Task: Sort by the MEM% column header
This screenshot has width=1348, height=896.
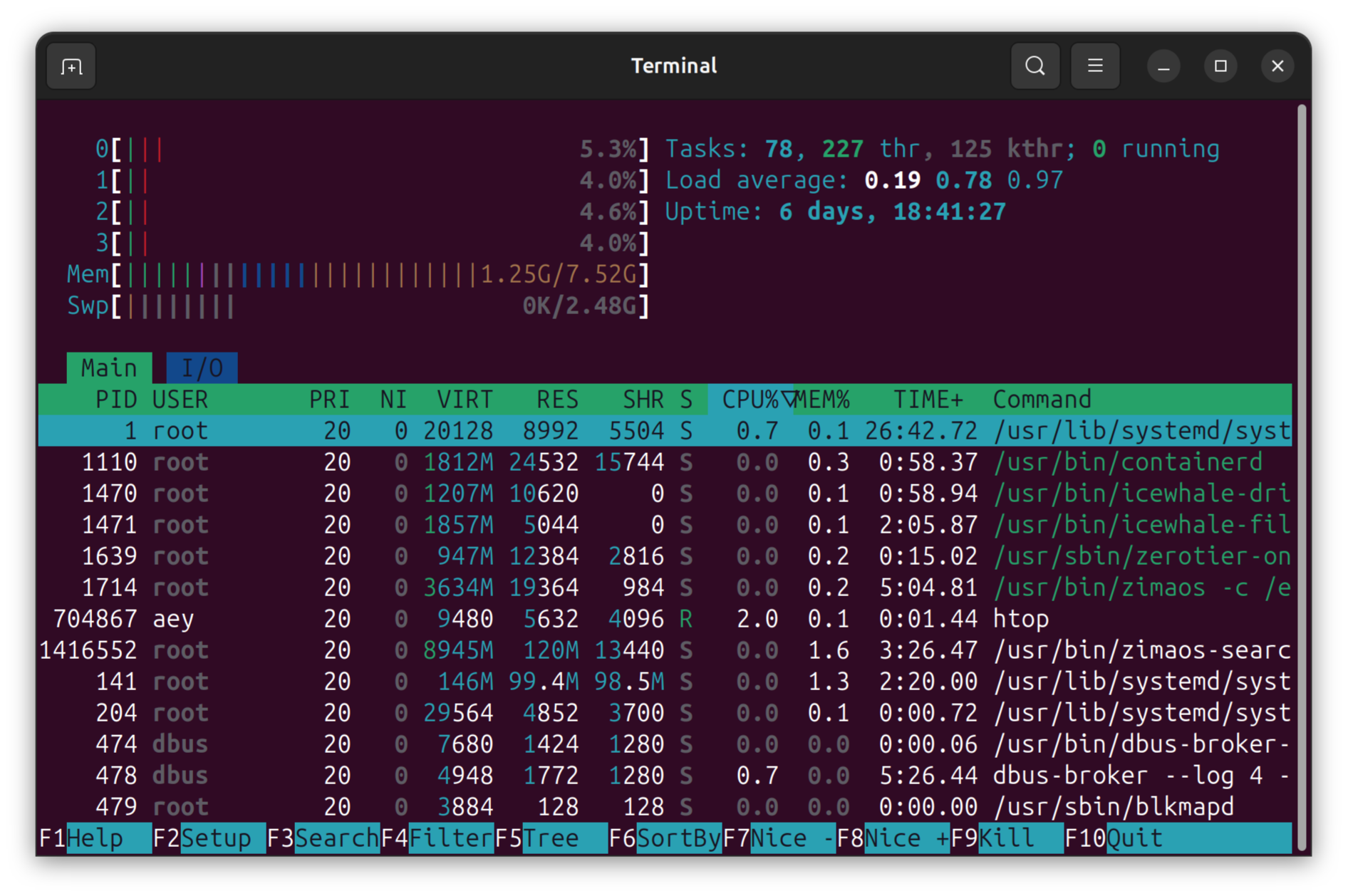Action: (822, 400)
